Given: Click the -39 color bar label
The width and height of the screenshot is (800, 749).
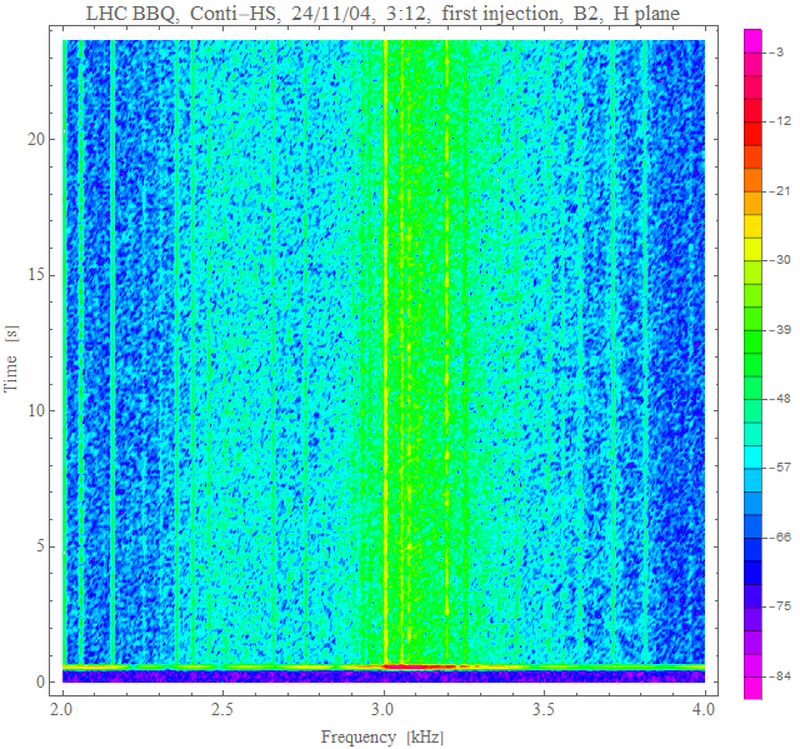Looking at the screenshot, I should 780,330.
